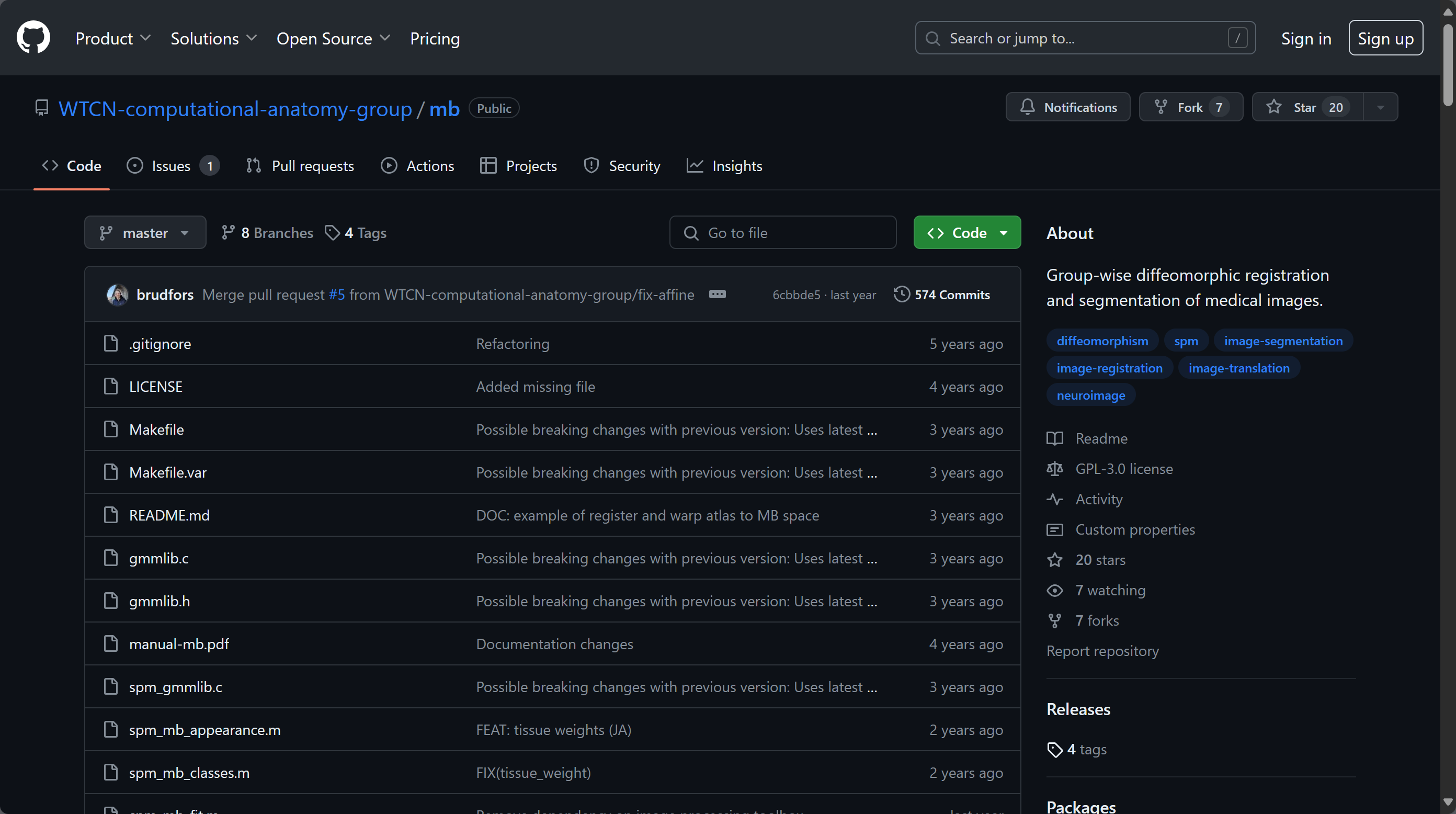
Task: Click the GPL-3.0 license scale icon
Action: (1055, 469)
